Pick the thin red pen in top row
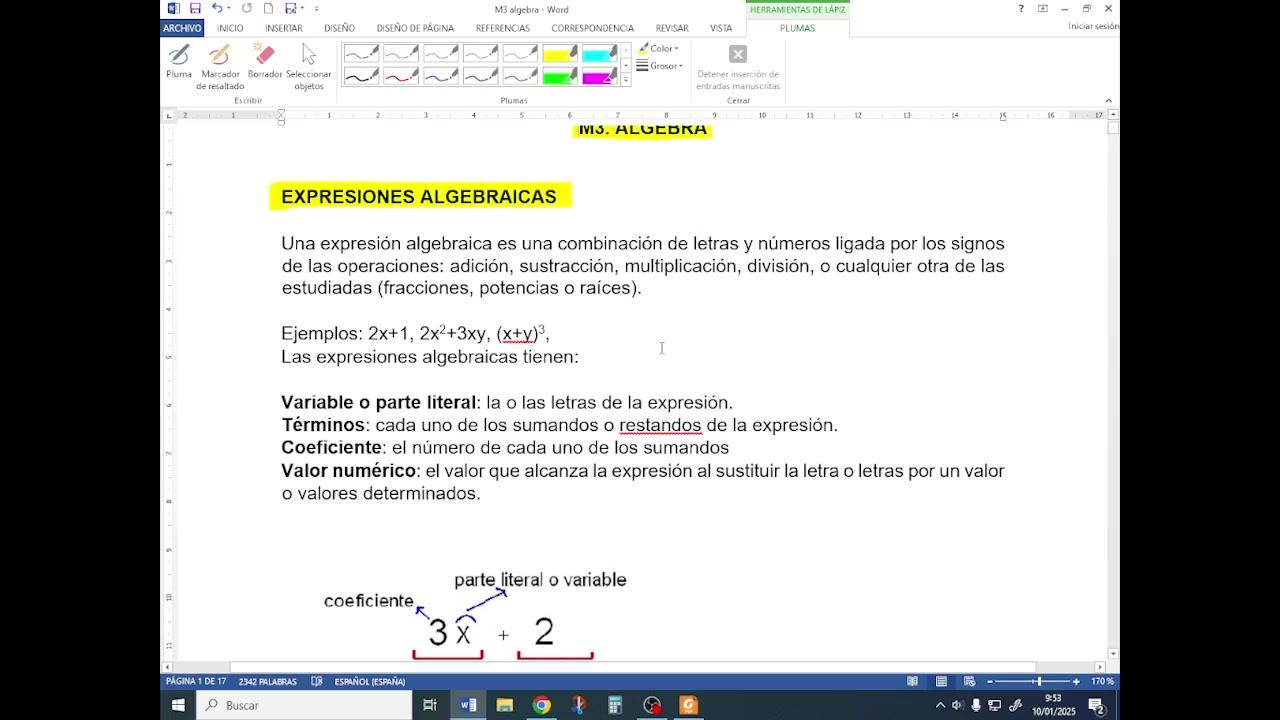1280x720 pixels. pos(401,53)
